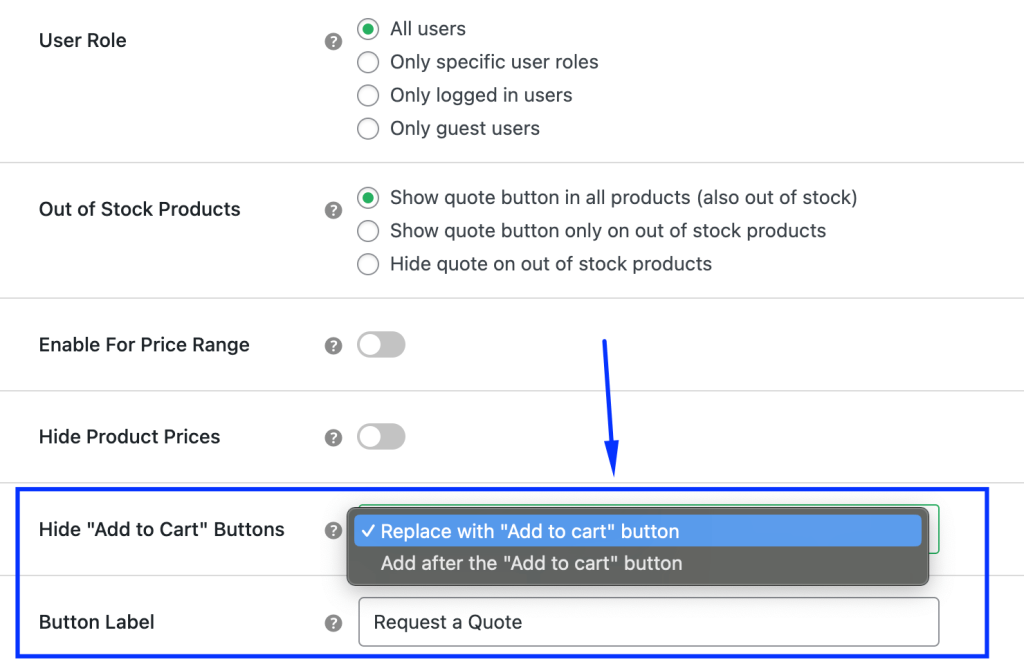Screen dimensions: 1024x664
Task: Select "All users" under User Role
Action: (368, 29)
